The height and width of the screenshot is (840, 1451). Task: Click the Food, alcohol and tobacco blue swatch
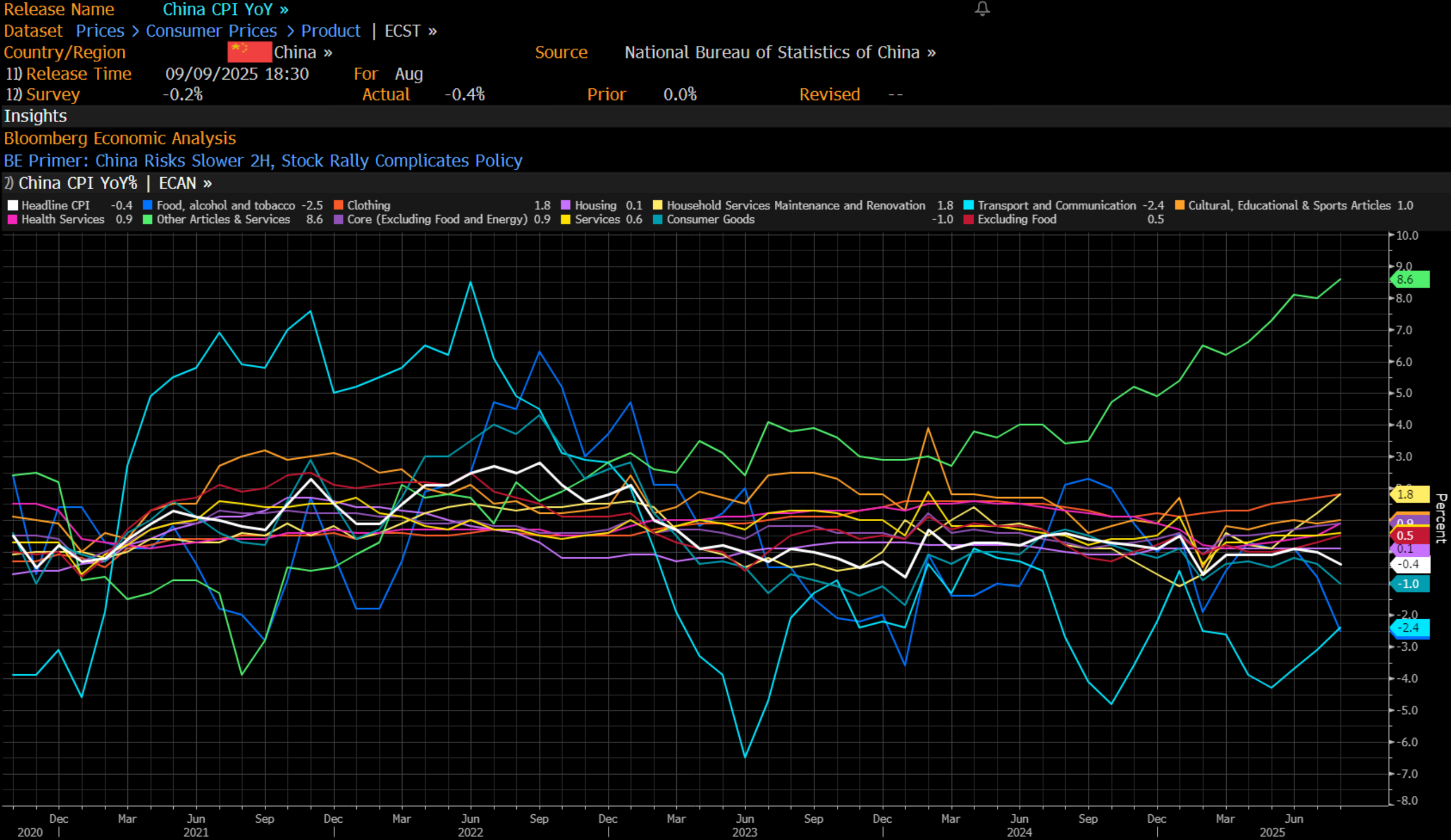148,205
